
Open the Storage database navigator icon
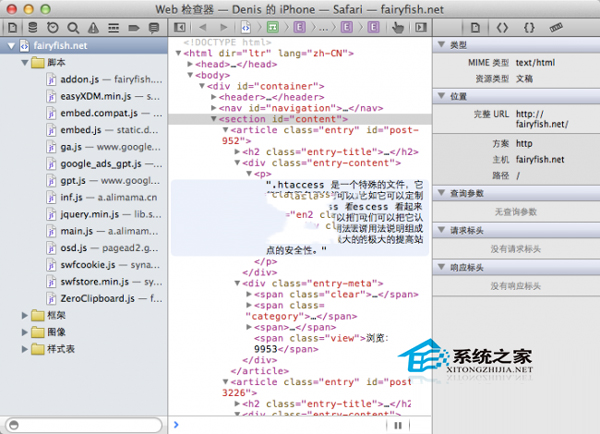coord(32,26)
